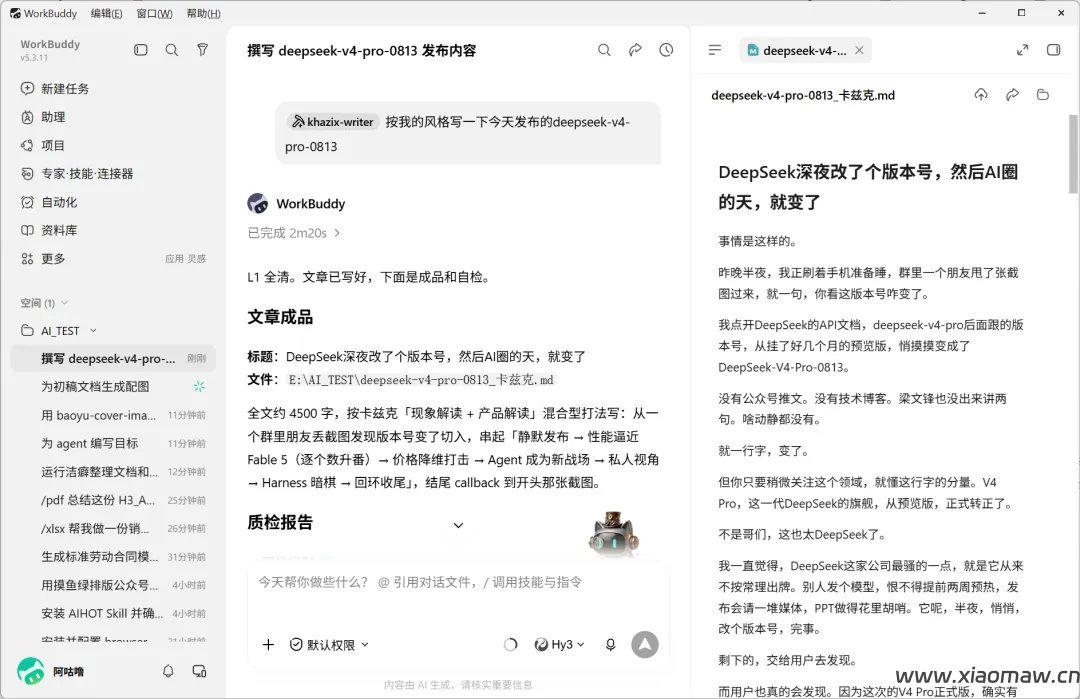Open the 窗口(W) menu
The height and width of the screenshot is (699, 1080).
[x=154, y=13]
